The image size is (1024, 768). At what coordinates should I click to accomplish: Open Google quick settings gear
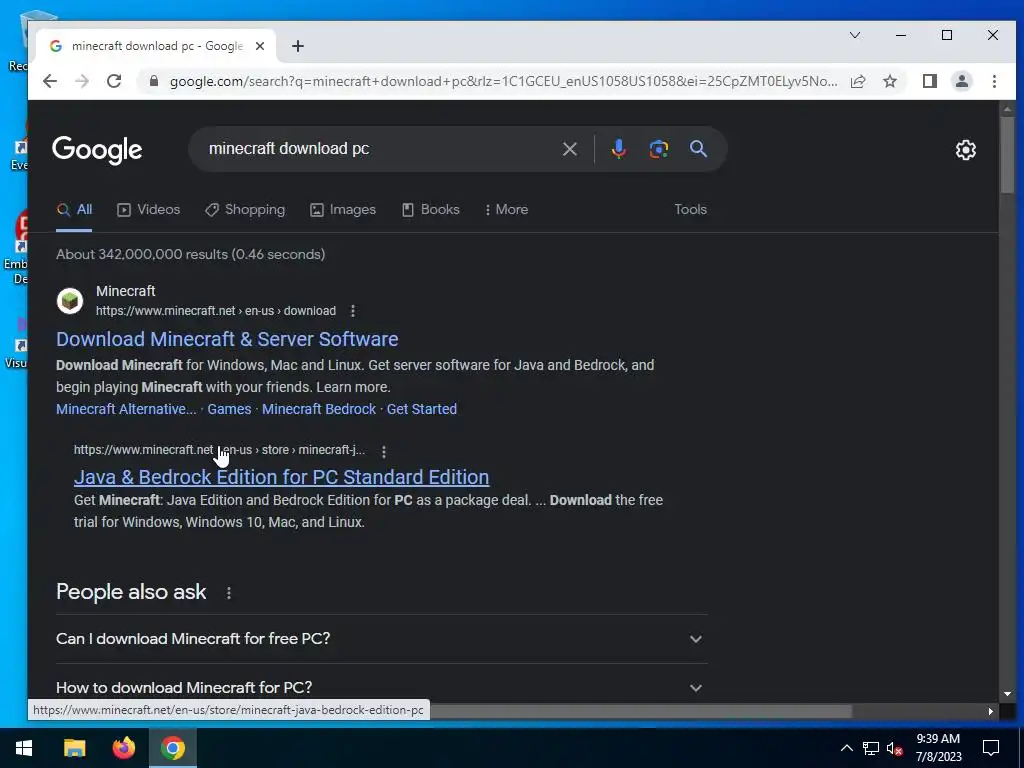coord(965,150)
